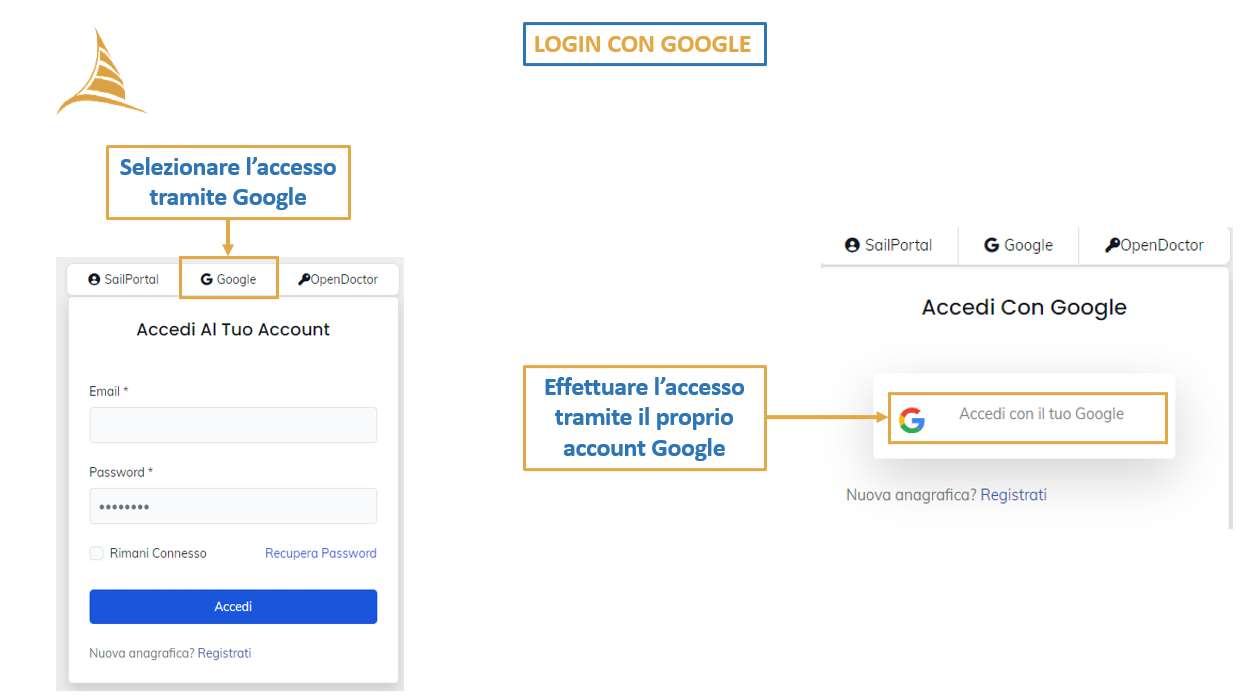Open Registrati link in right panel
Viewport: 1259px width, 697px height.
[x=1013, y=494]
